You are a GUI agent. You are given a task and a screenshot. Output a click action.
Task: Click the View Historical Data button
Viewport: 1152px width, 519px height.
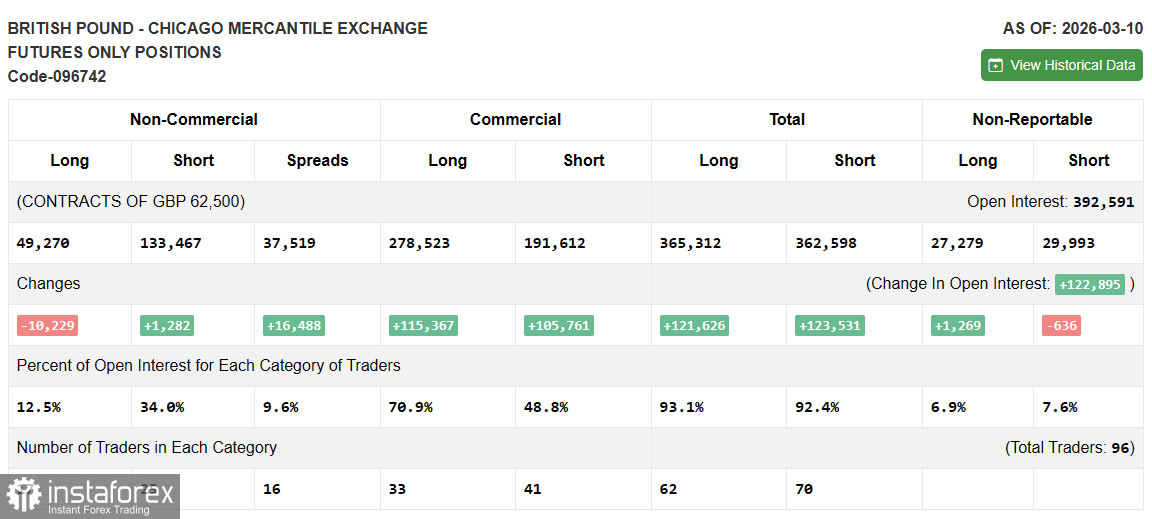point(1061,65)
